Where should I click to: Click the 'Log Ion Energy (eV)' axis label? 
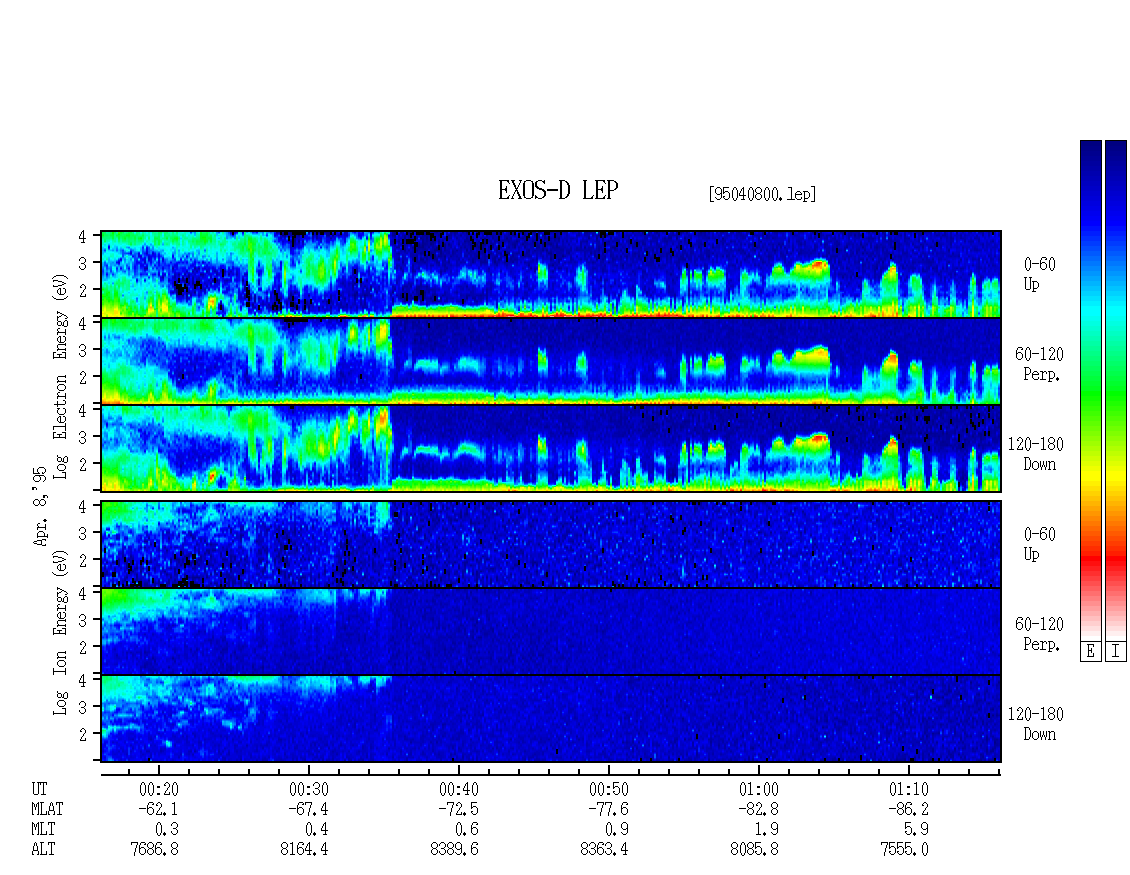click(x=61, y=632)
